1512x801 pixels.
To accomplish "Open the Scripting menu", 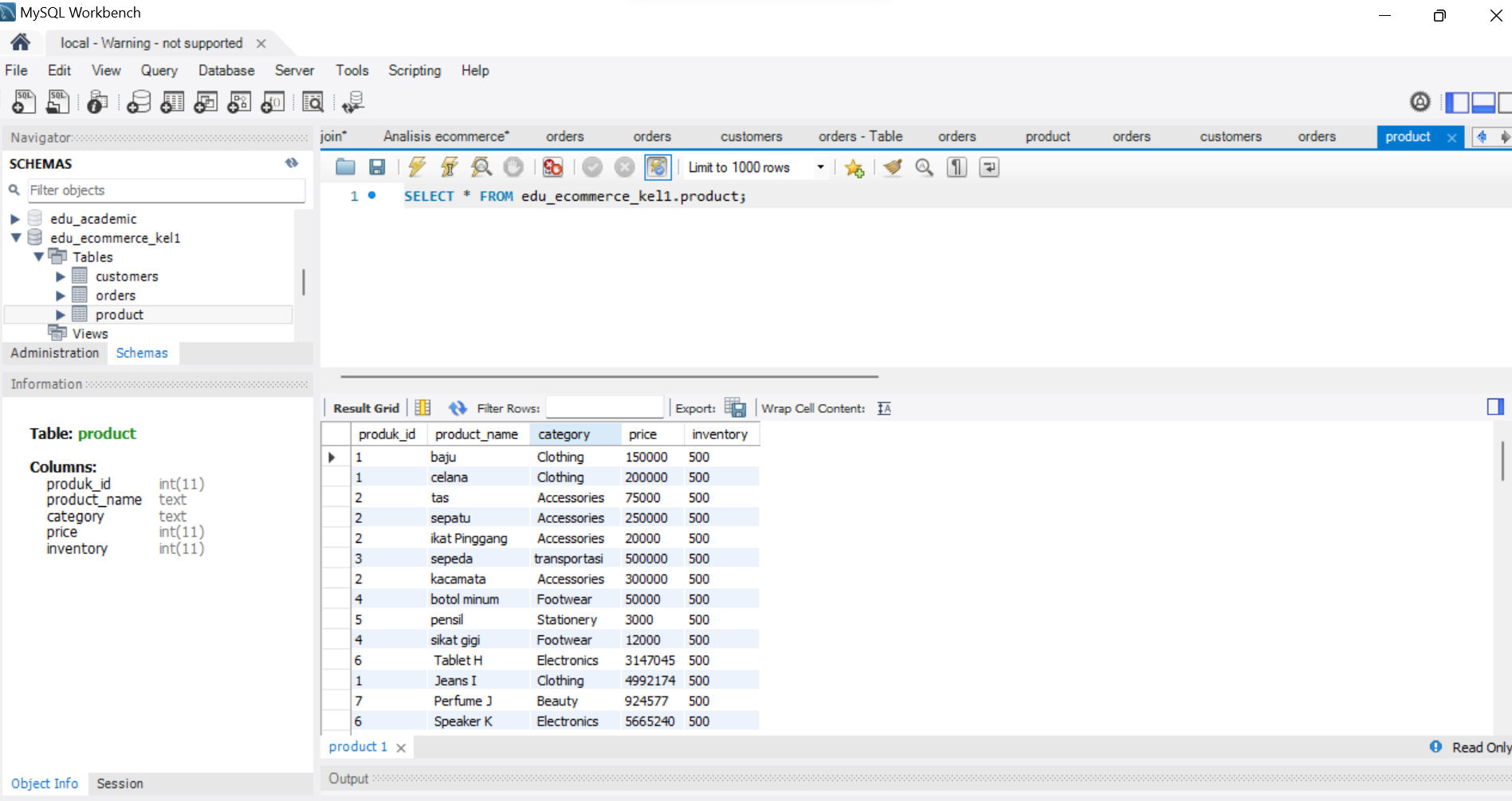I will tap(414, 70).
